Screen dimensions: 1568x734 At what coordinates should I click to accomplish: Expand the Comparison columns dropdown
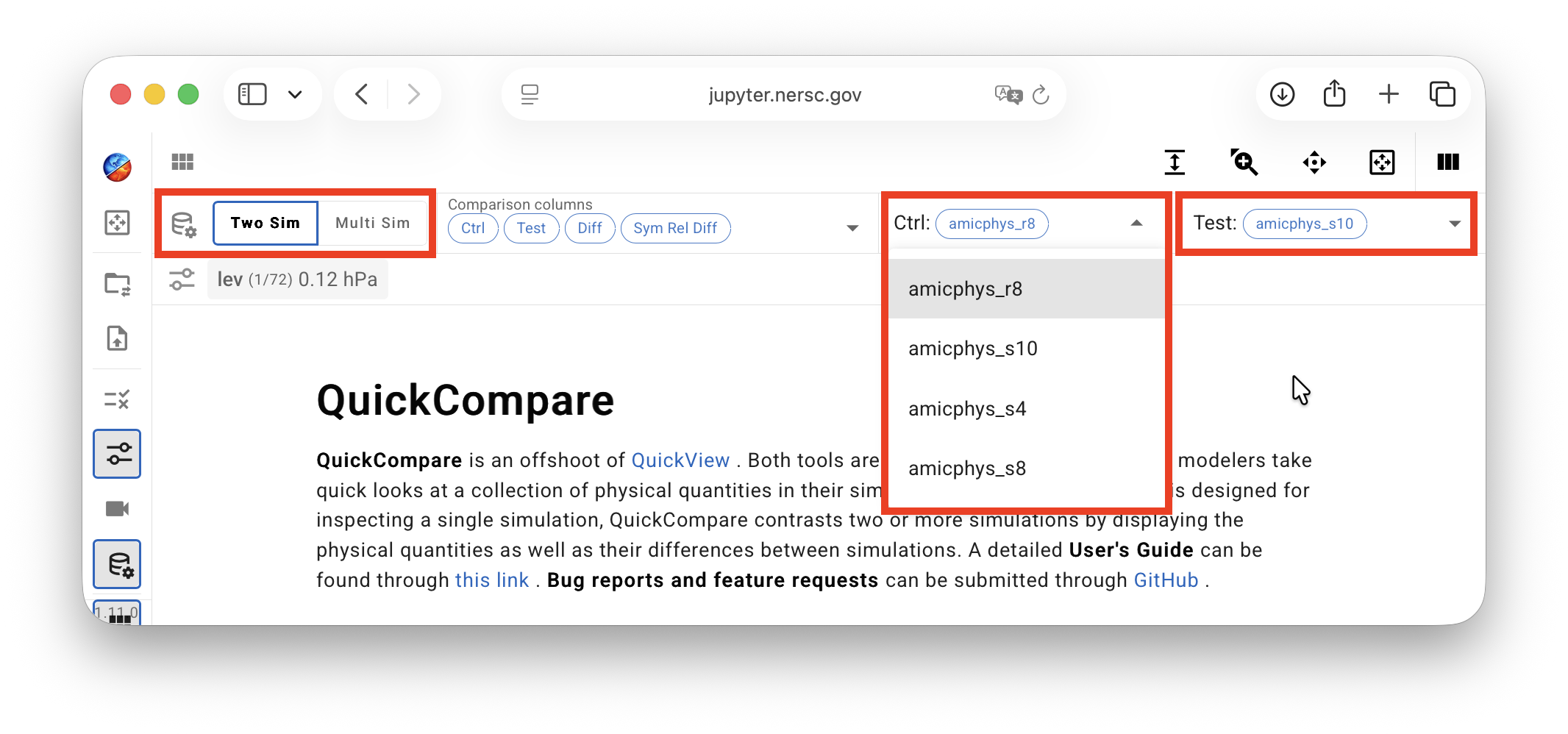click(852, 228)
